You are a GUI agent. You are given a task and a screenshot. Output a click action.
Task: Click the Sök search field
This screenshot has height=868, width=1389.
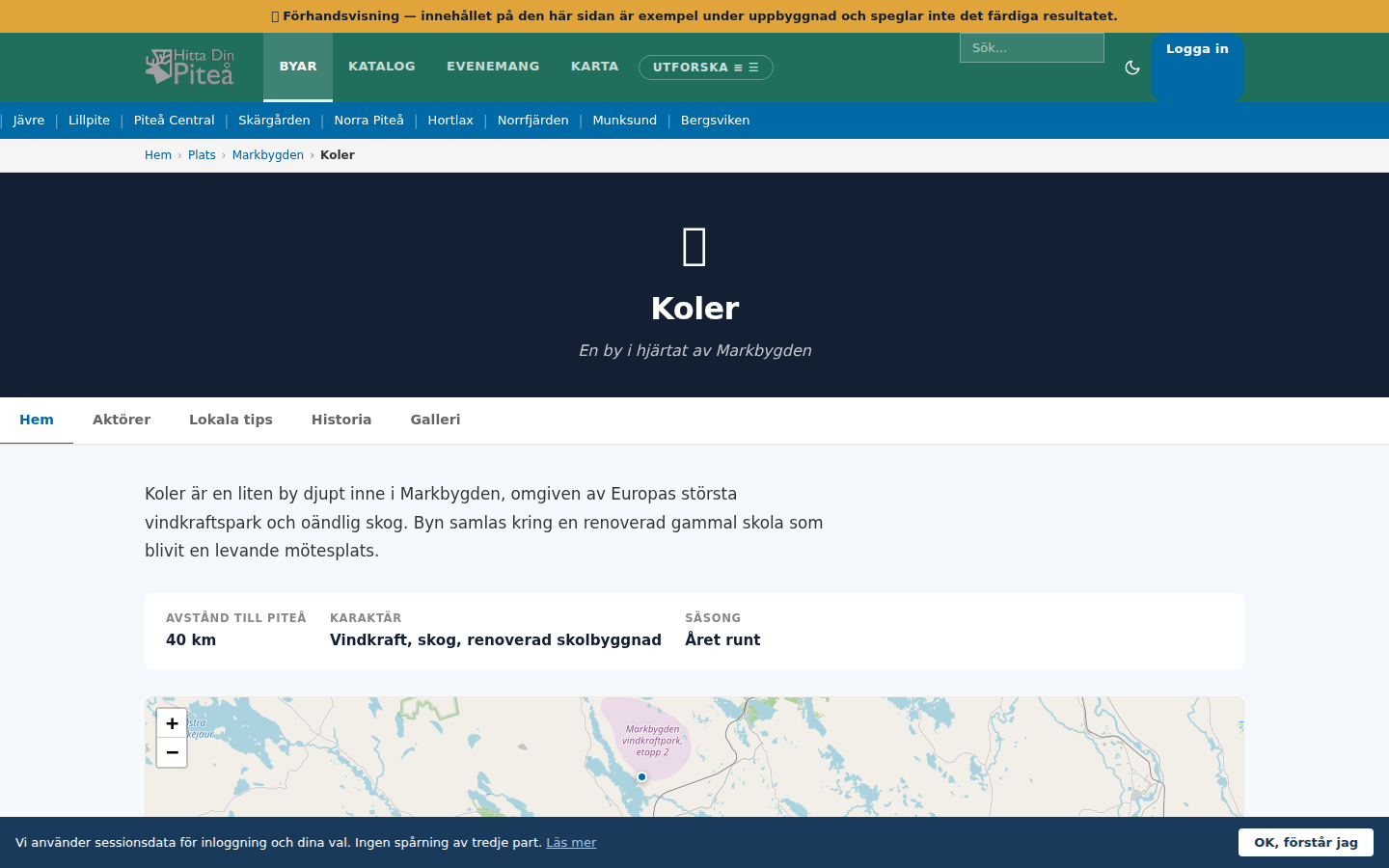[x=1032, y=48]
